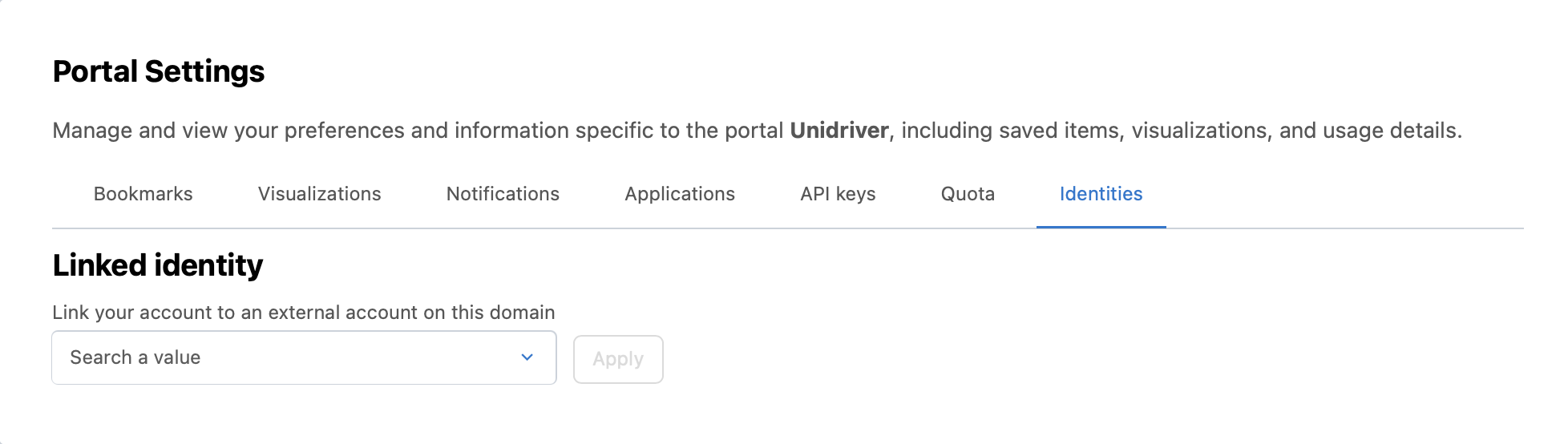Click the active Identities tab

[x=1101, y=194]
